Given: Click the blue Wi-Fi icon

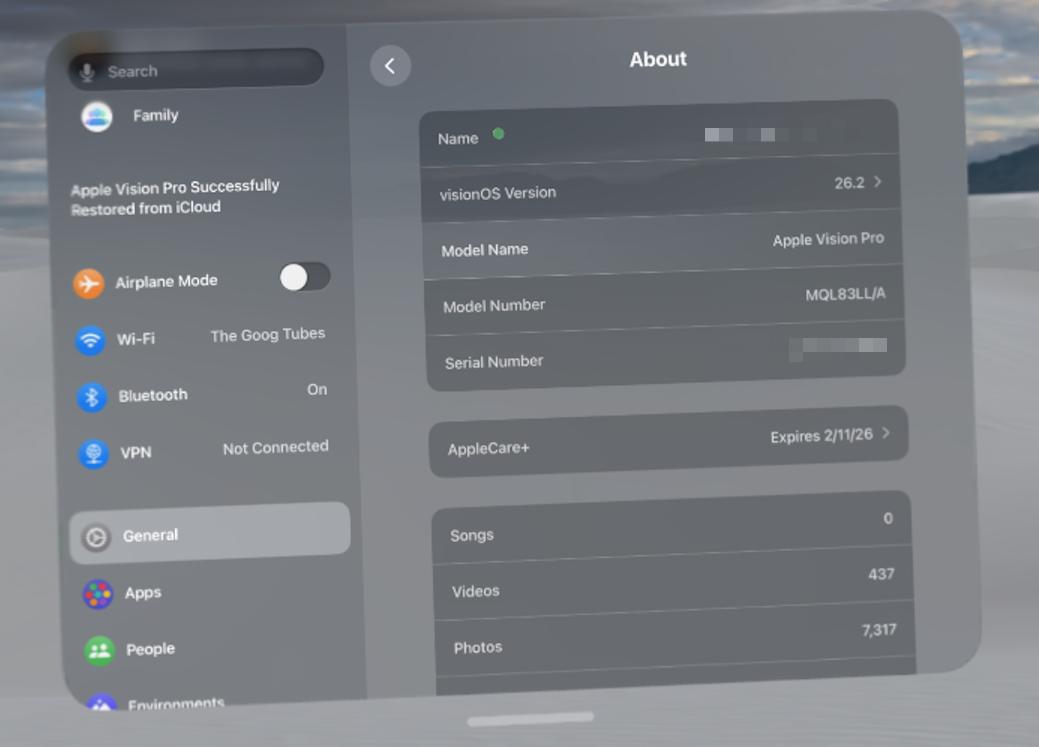Looking at the screenshot, I should pos(90,340).
